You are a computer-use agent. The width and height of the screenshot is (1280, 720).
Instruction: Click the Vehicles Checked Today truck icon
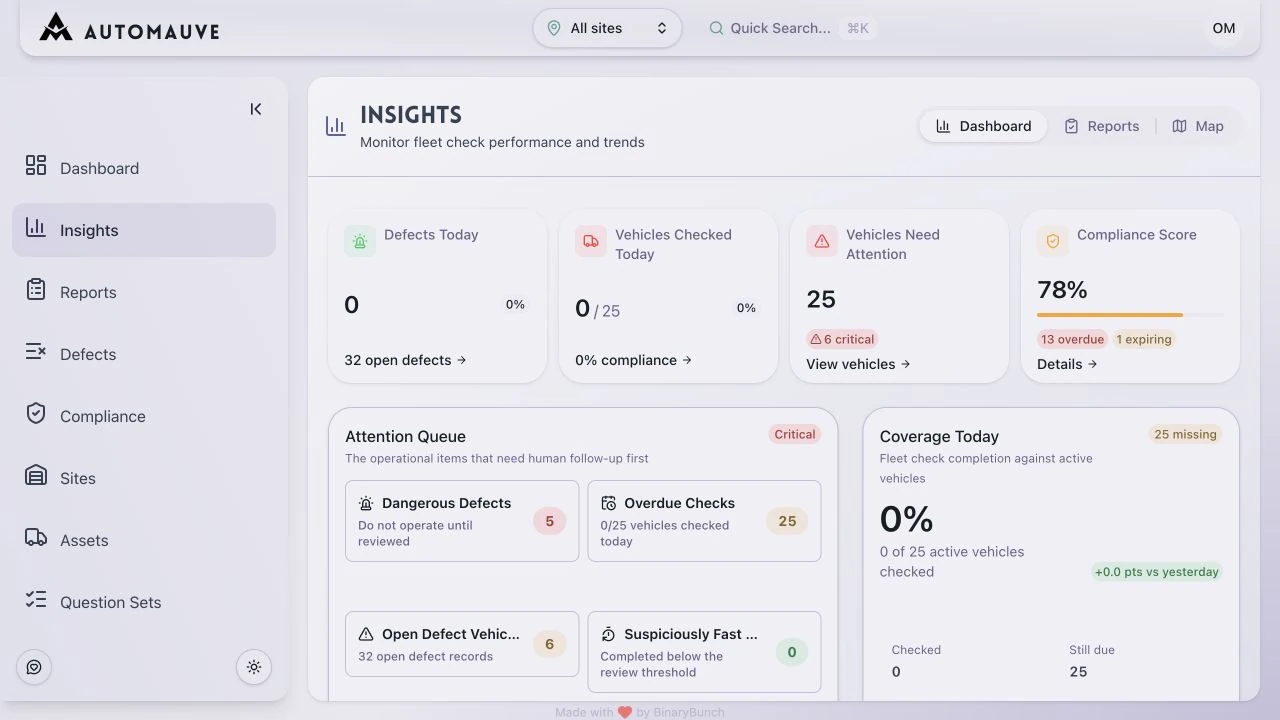coord(591,241)
